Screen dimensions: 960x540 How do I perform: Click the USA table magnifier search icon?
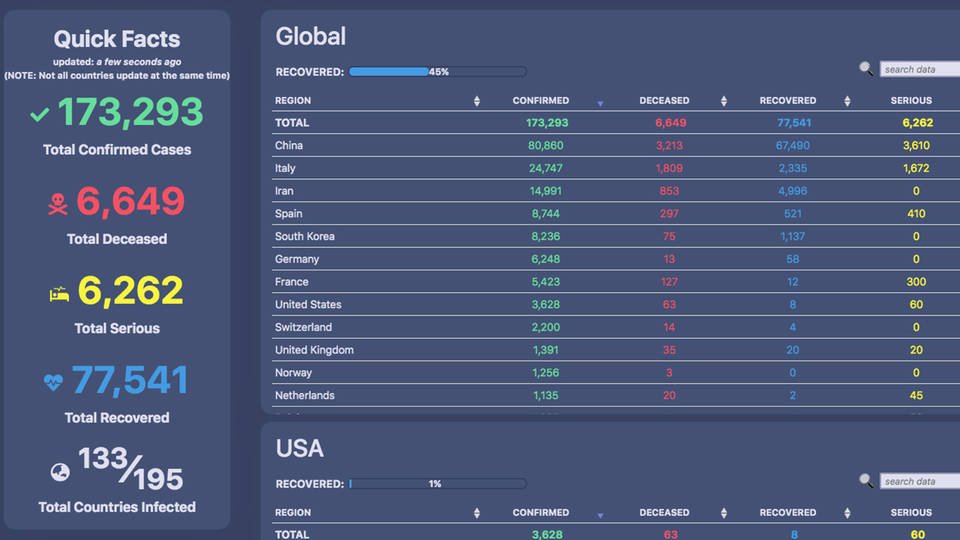point(866,481)
